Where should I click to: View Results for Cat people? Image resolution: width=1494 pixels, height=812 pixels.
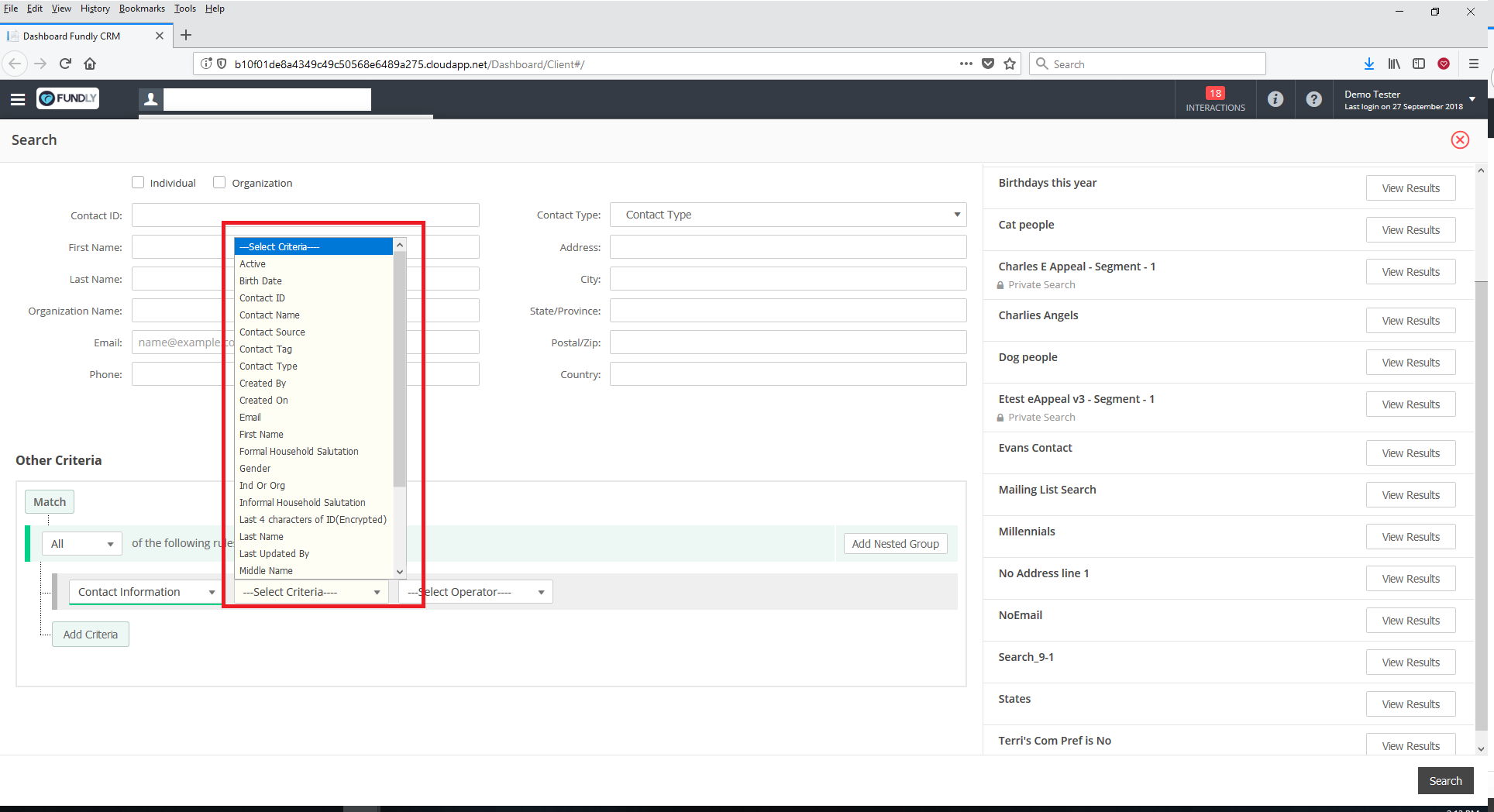(x=1410, y=230)
